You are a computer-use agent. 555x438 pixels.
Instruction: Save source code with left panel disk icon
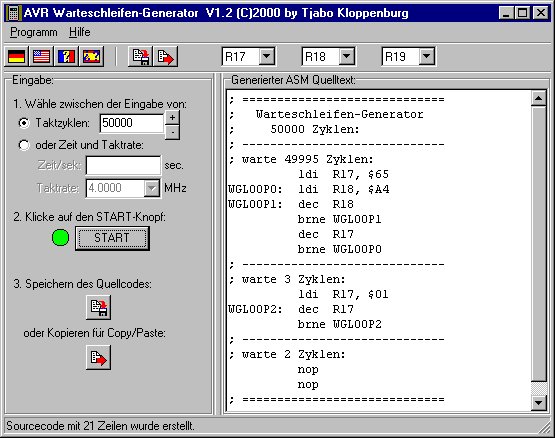98,307
